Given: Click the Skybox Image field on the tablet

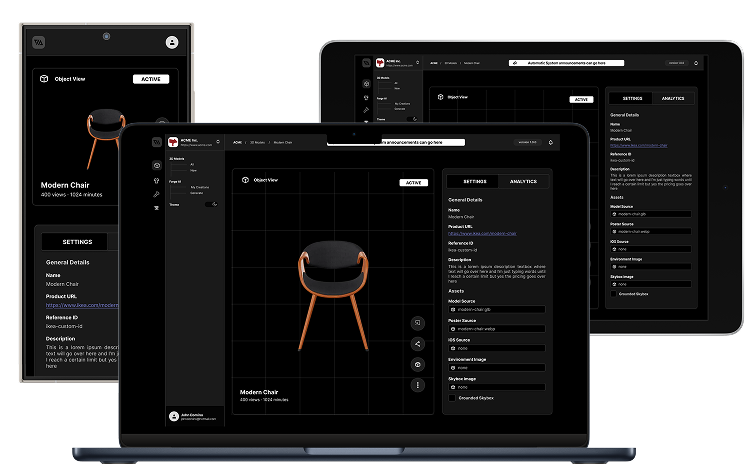Looking at the screenshot, I should tap(651, 284).
